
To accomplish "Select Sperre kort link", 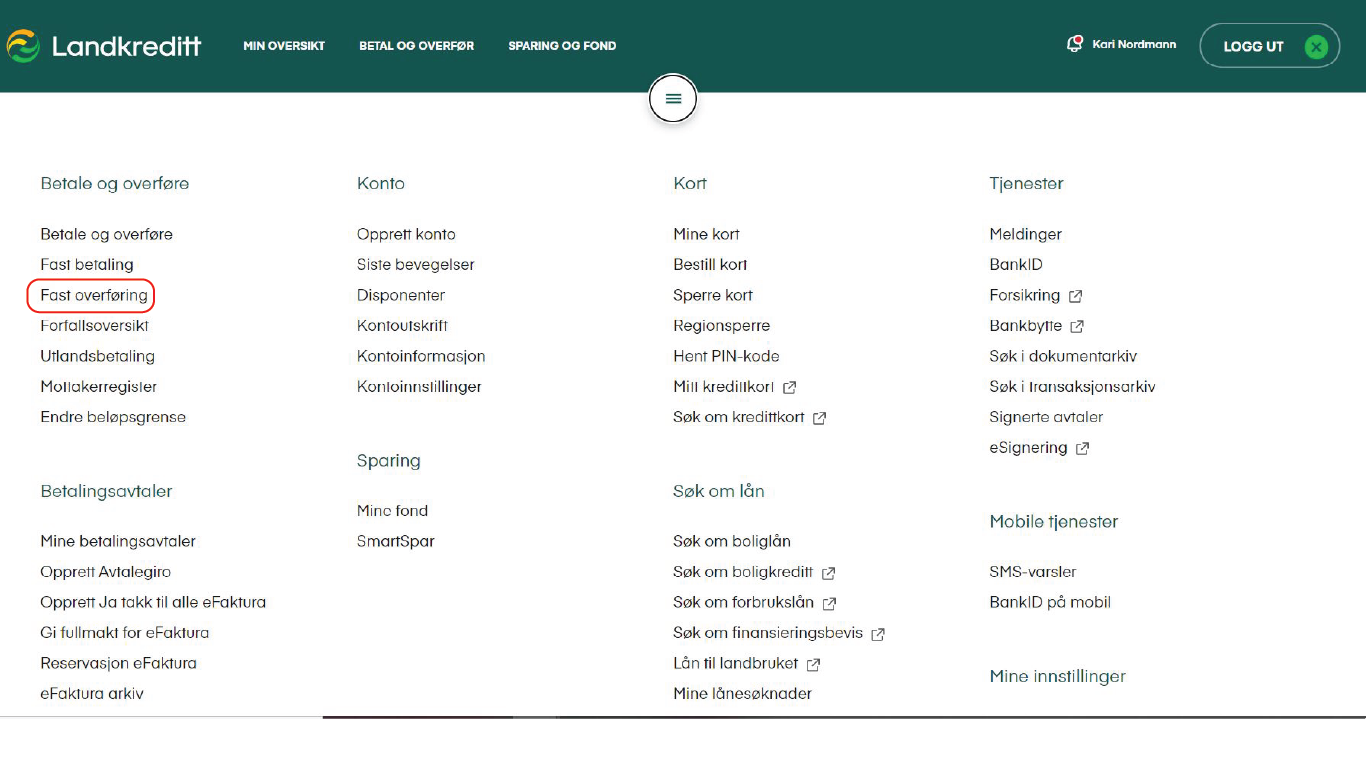I will point(712,295).
